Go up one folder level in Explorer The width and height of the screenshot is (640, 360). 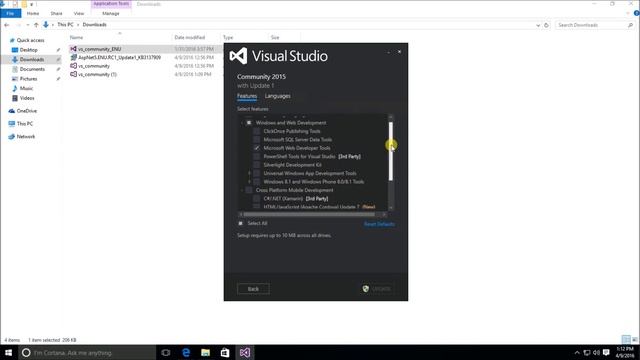(36, 25)
